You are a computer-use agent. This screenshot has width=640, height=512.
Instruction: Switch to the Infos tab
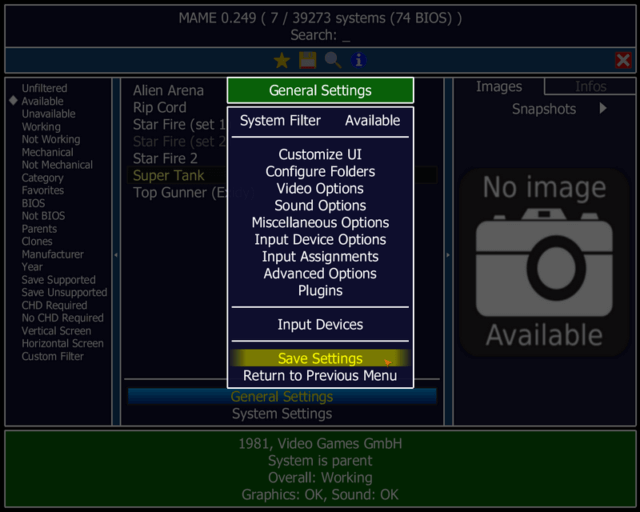click(590, 87)
